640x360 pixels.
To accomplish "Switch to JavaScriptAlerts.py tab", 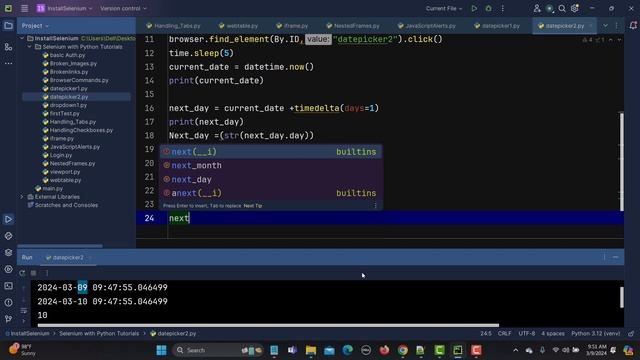I will click(427, 26).
